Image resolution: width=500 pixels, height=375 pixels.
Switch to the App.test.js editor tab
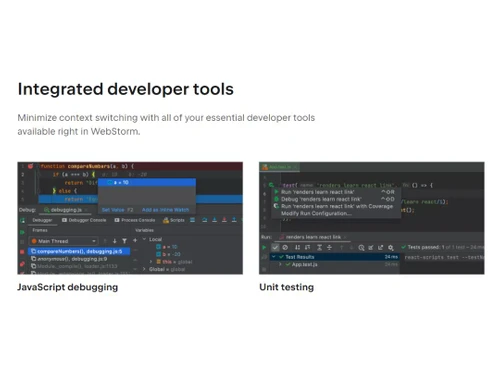click(279, 167)
